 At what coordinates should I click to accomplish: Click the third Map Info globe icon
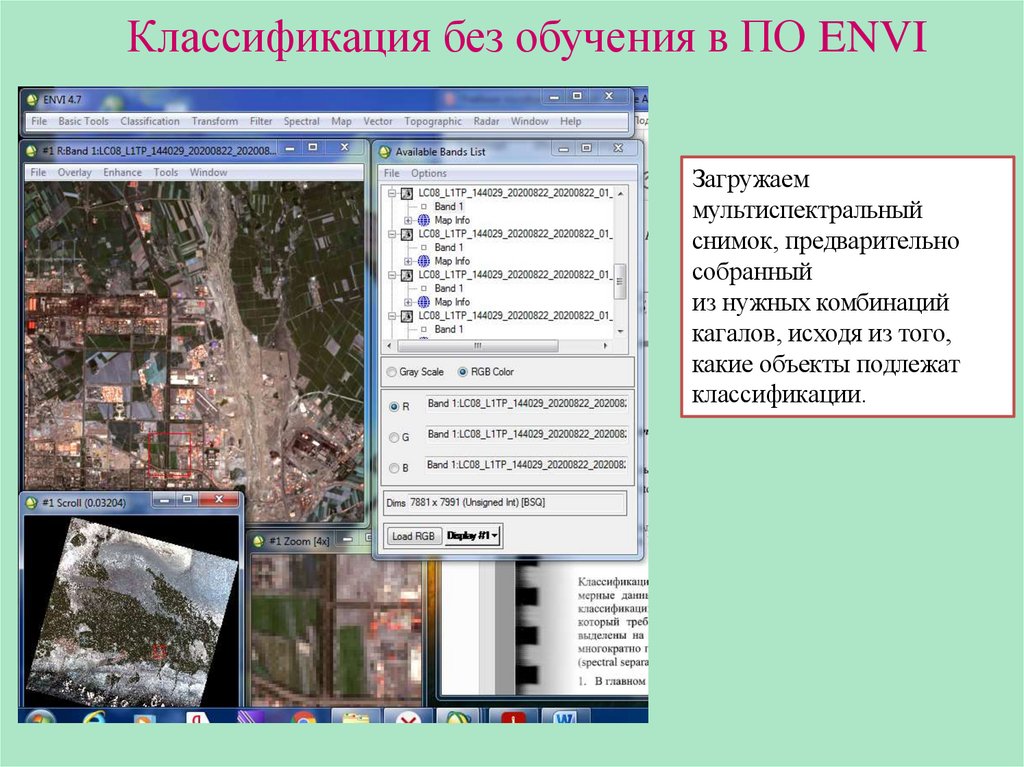(x=424, y=302)
